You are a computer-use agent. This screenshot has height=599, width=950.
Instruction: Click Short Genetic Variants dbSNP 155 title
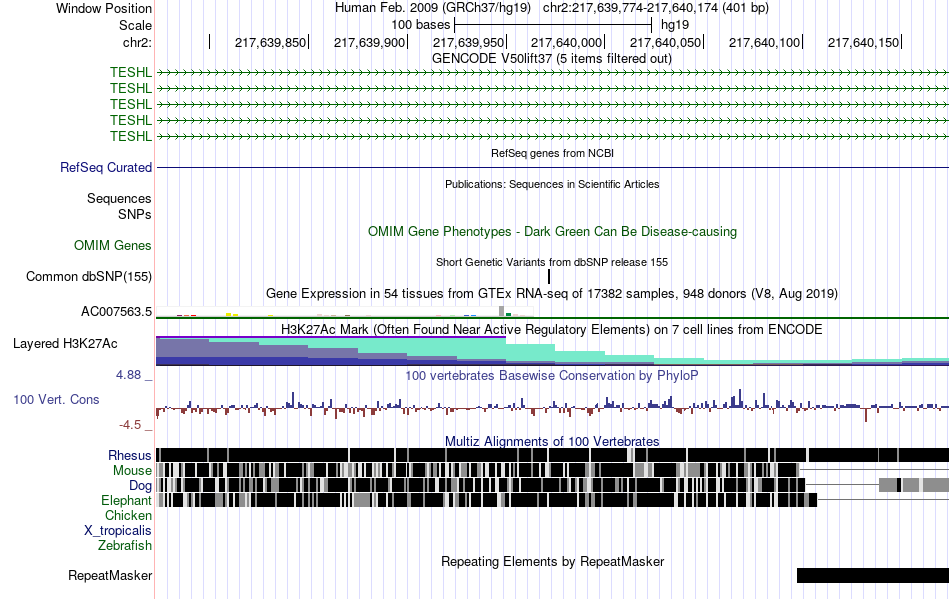(x=552, y=262)
